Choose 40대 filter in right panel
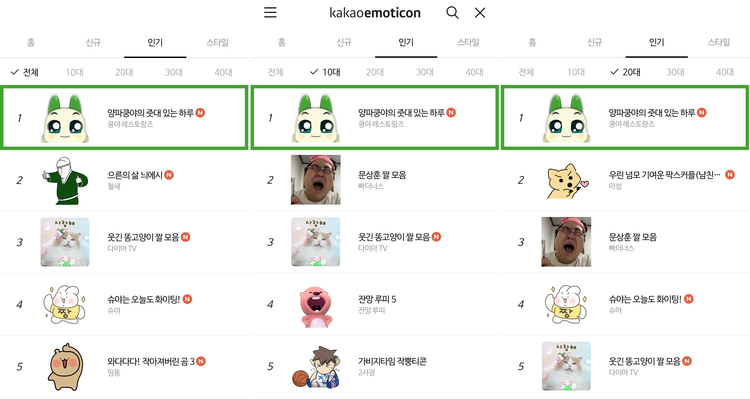This screenshot has width=750, height=399. pyautogui.click(x=725, y=72)
